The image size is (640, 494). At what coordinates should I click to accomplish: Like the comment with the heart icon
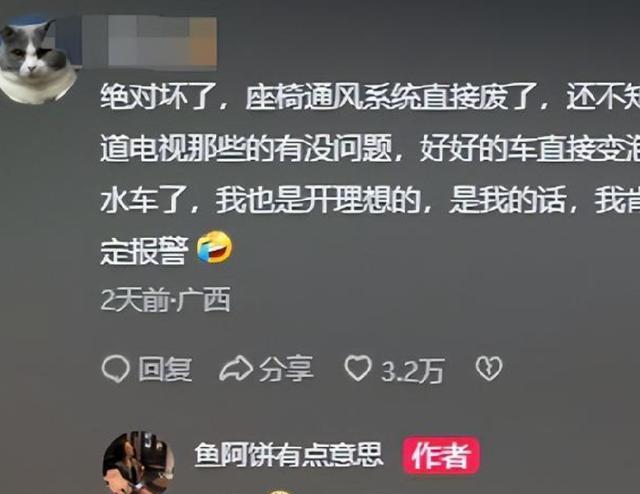[358, 368]
